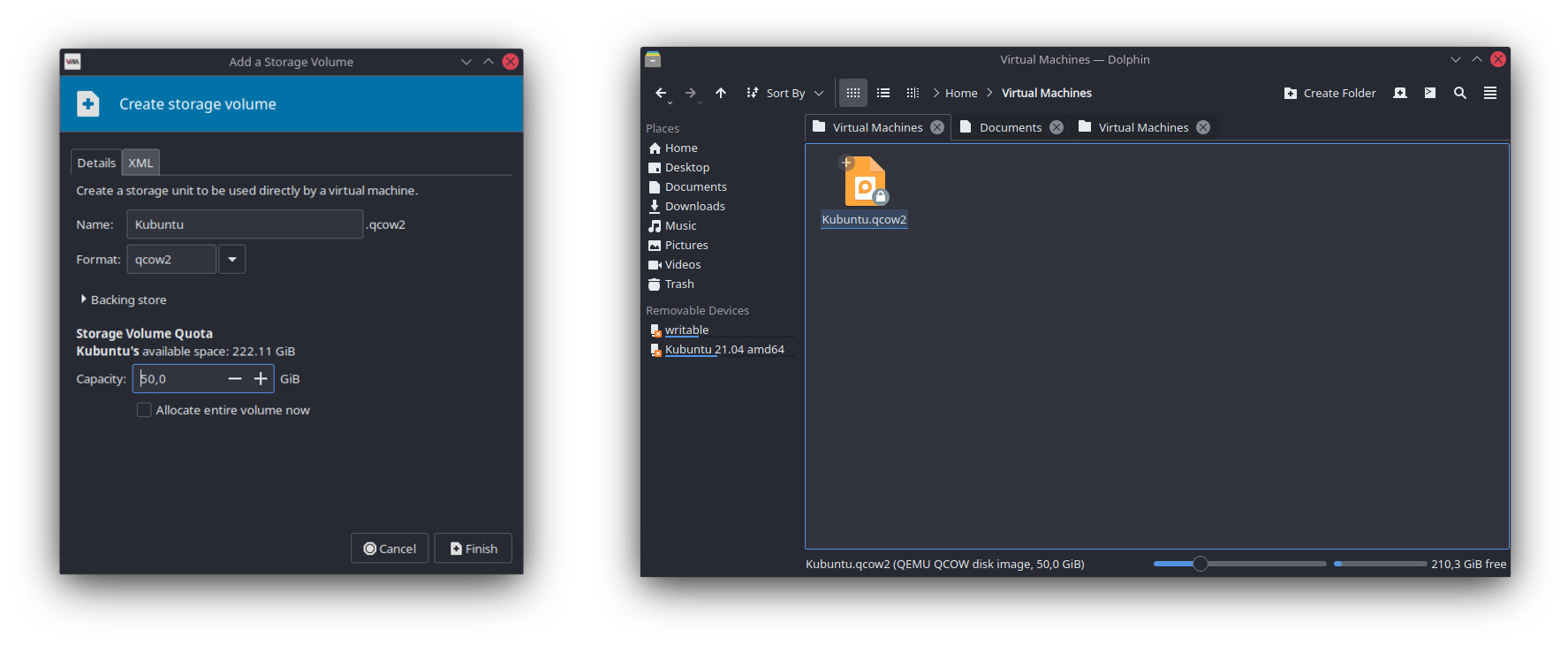Go forward in Dolphin history

pyautogui.click(x=691, y=93)
